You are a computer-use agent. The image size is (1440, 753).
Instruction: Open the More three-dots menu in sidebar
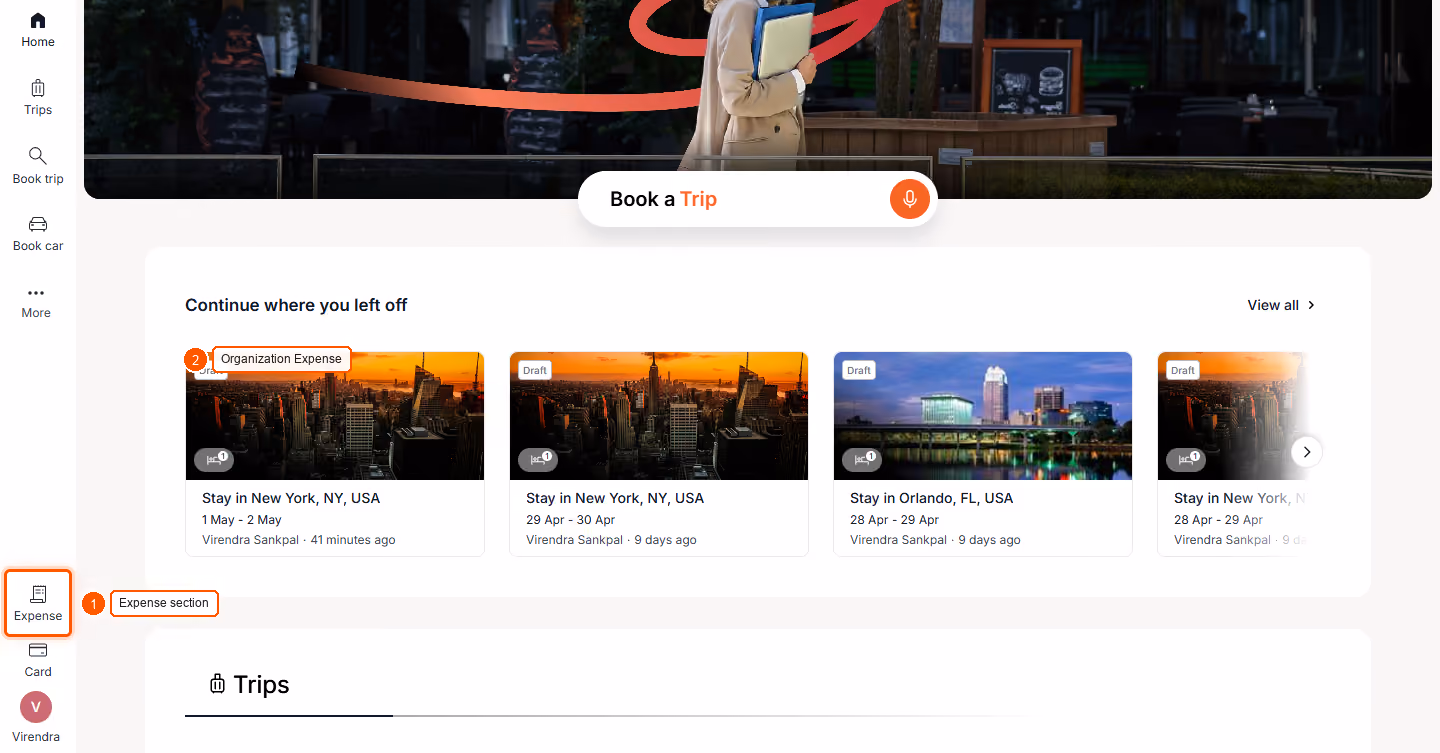point(36,293)
